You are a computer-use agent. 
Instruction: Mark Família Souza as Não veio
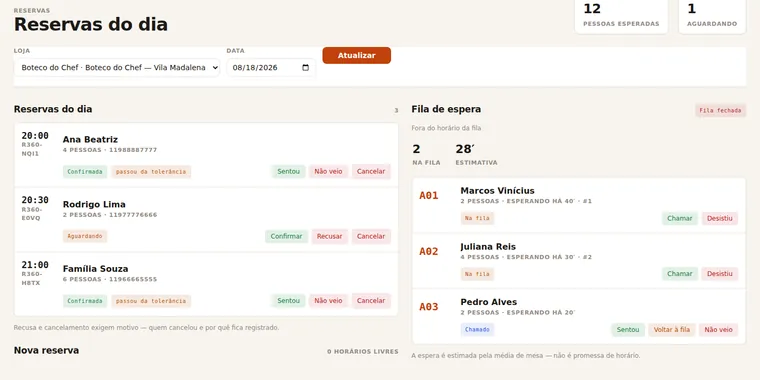(328, 301)
